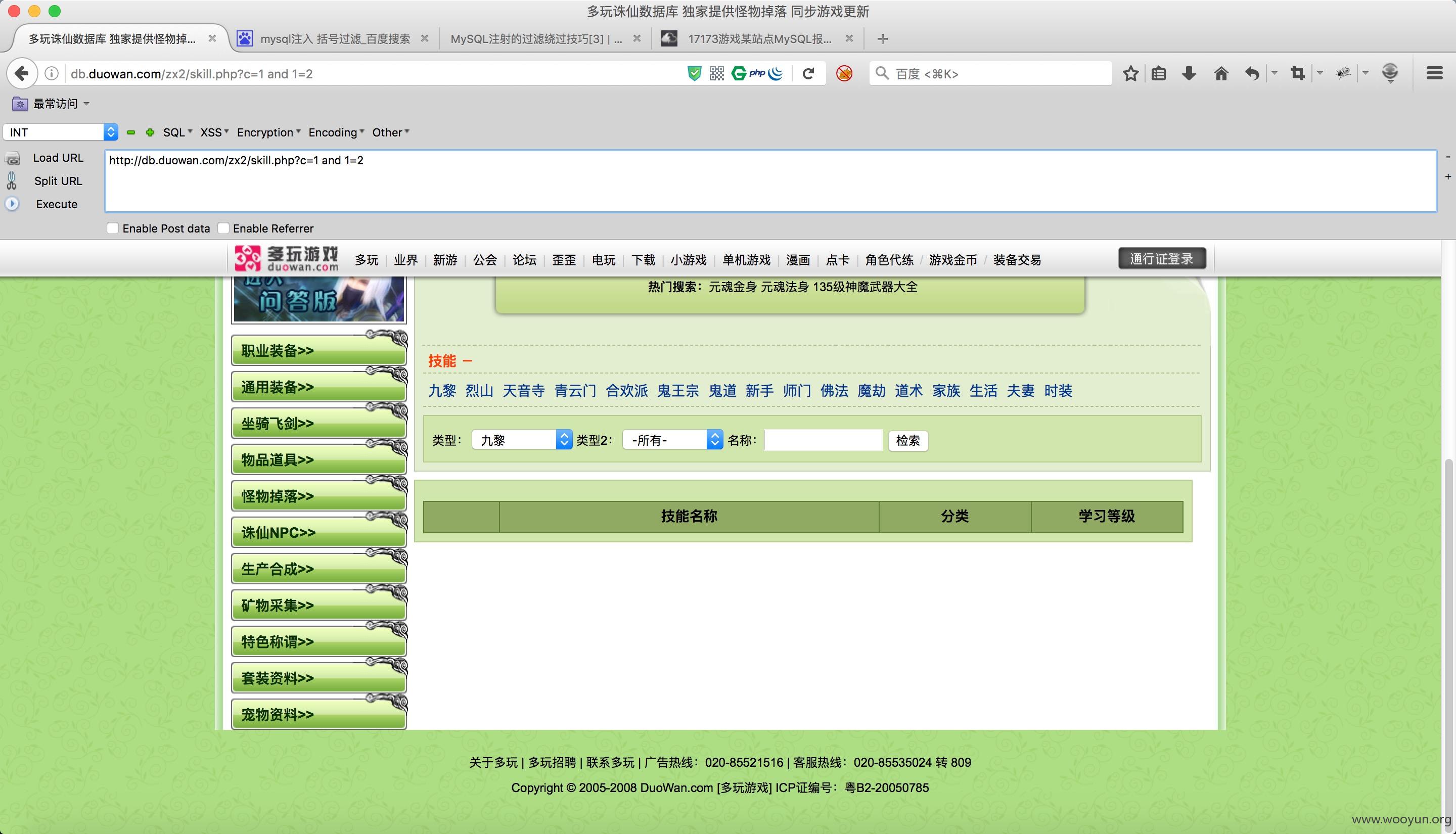This screenshot has width=1456, height=834.
Task: Click the HackBar URL text area
Action: 770,181
